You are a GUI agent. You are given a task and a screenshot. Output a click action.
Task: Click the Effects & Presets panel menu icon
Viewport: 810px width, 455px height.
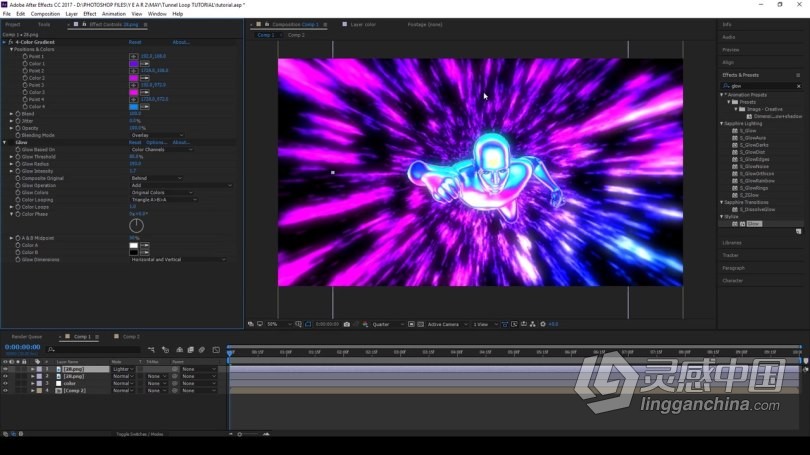[798, 75]
